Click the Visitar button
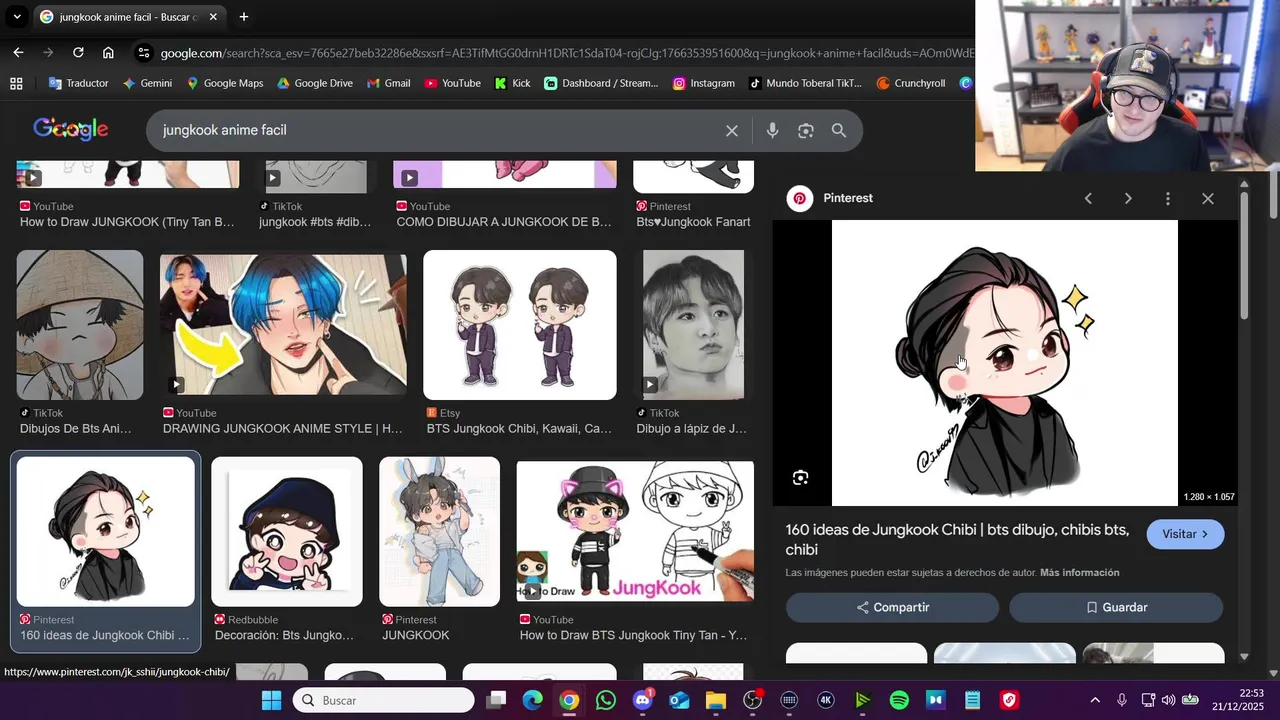Screen dimensions: 1280x720 (x=1185, y=534)
